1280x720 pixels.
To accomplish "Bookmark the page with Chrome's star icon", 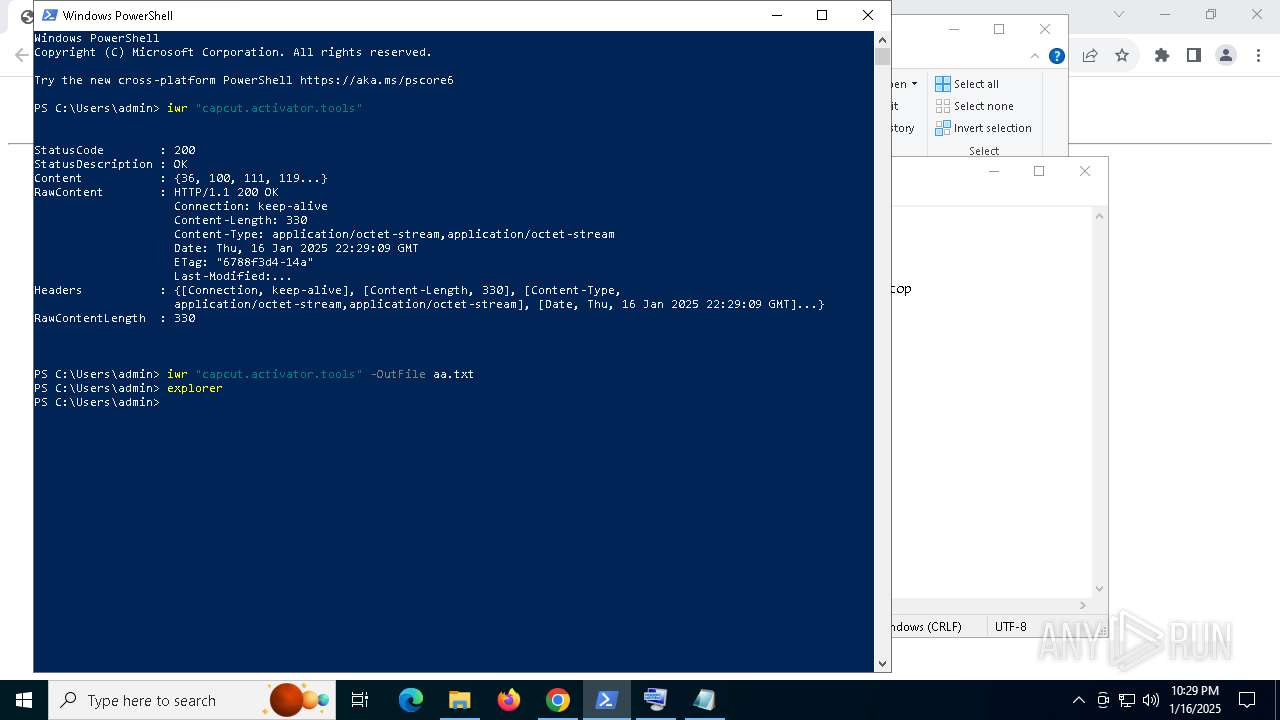I will pyautogui.click(x=1122, y=56).
